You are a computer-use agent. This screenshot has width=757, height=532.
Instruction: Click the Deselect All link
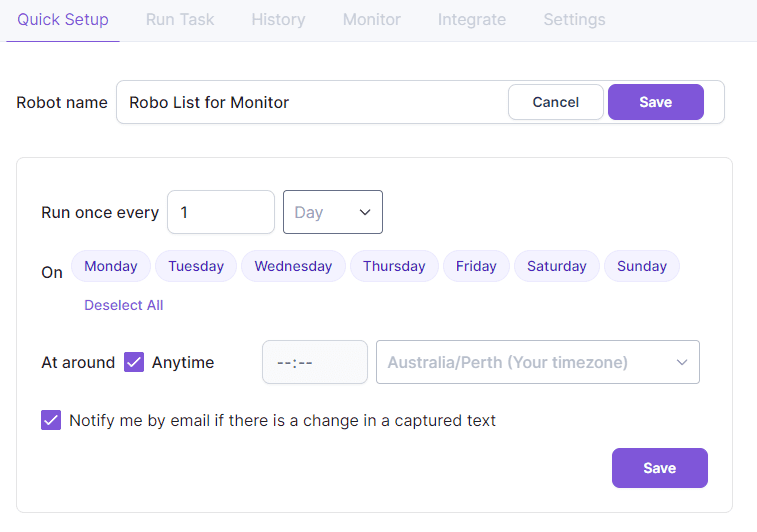(x=124, y=305)
